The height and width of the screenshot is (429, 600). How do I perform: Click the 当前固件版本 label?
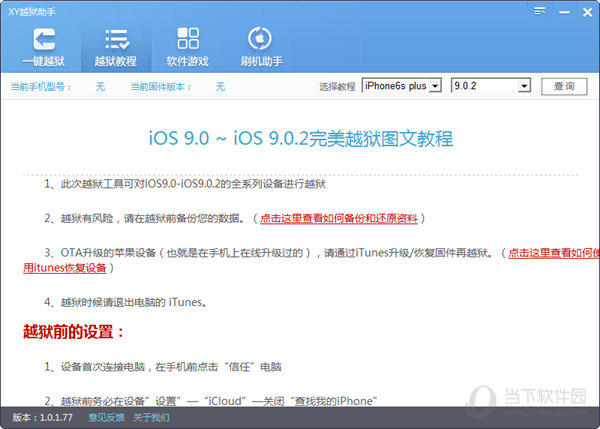pyautogui.click(x=161, y=87)
